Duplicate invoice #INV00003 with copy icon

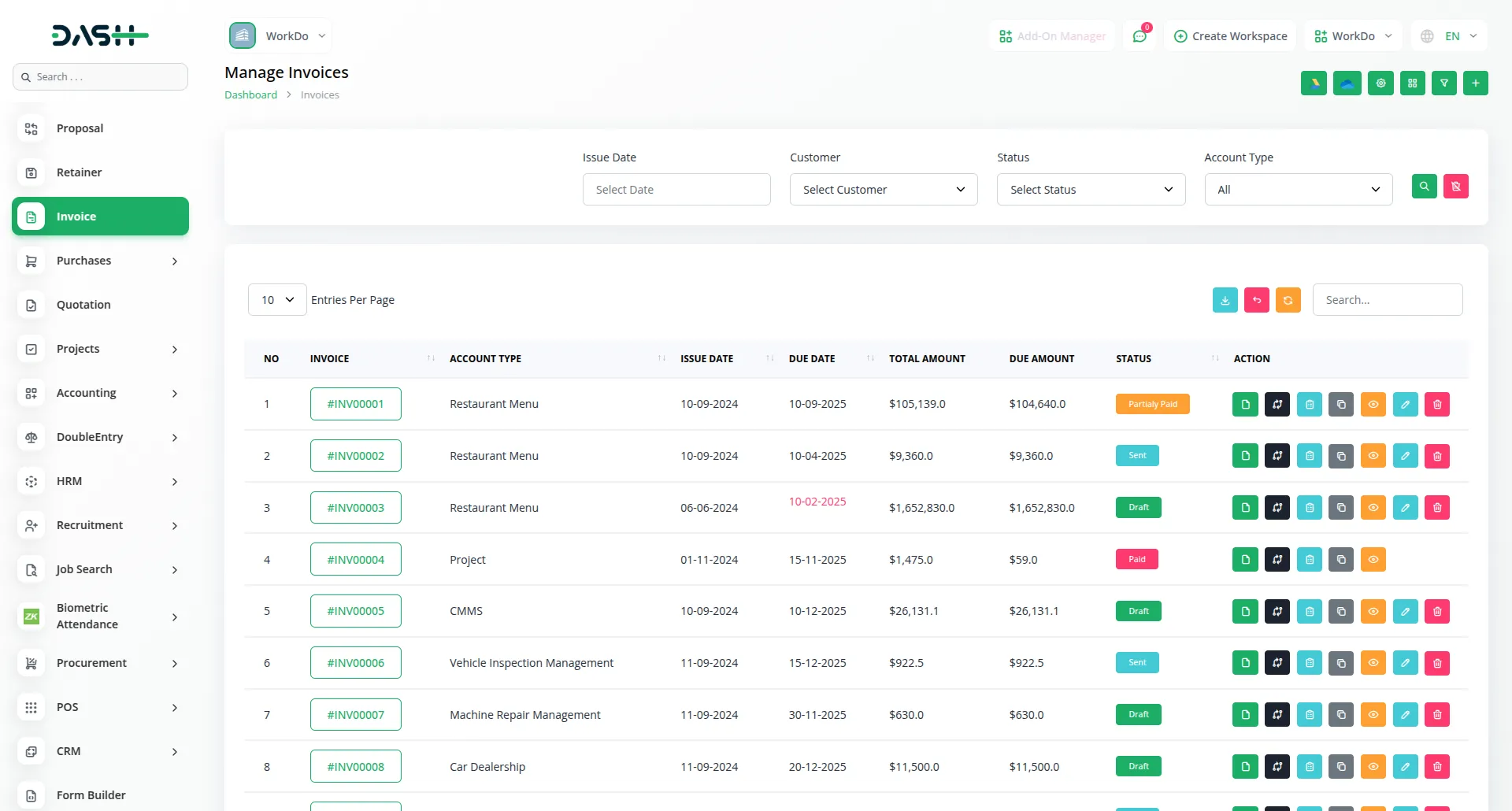(1341, 508)
